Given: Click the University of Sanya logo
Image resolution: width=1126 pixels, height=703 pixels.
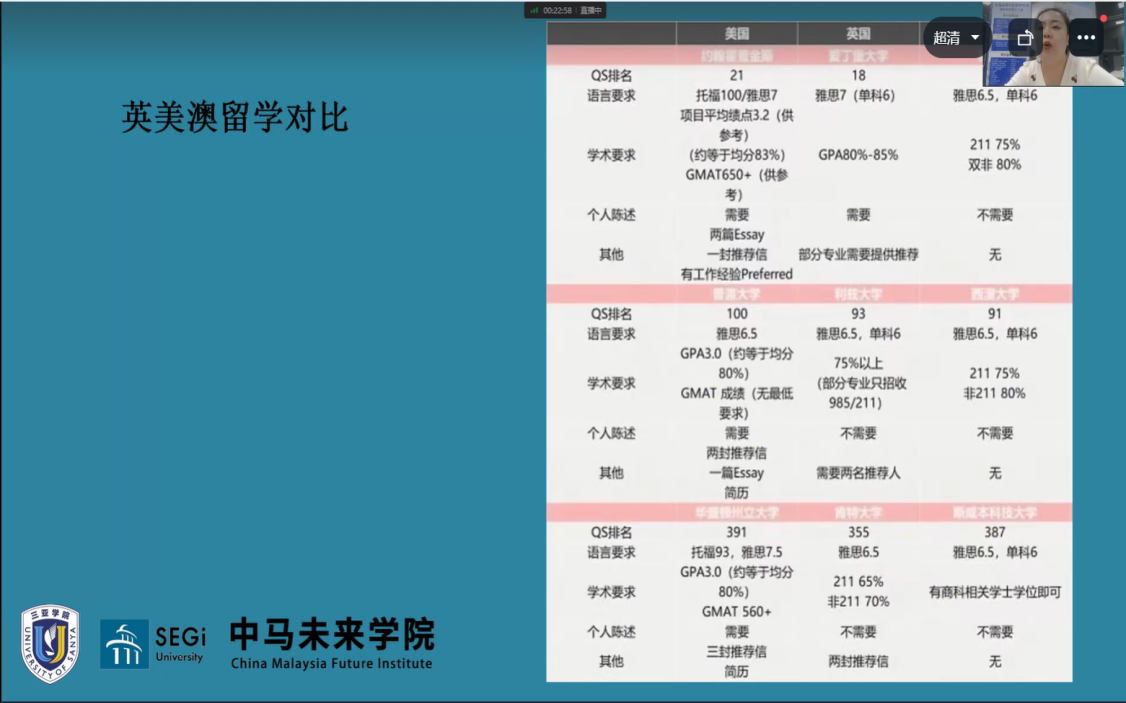Looking at the screenshot, I should pyautogui.click(x=50, y=643).
